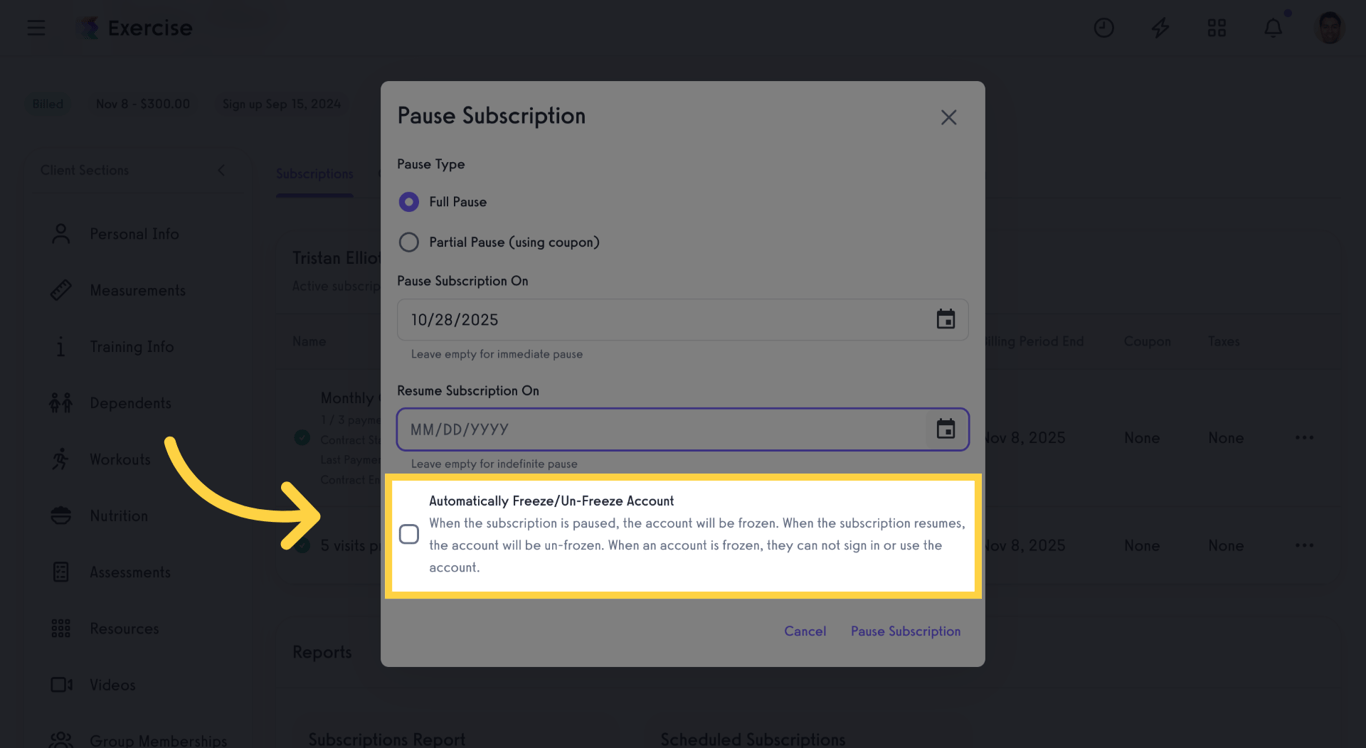Open the recent history clock icon
1366x748 pixels.
click(1104, 27)
